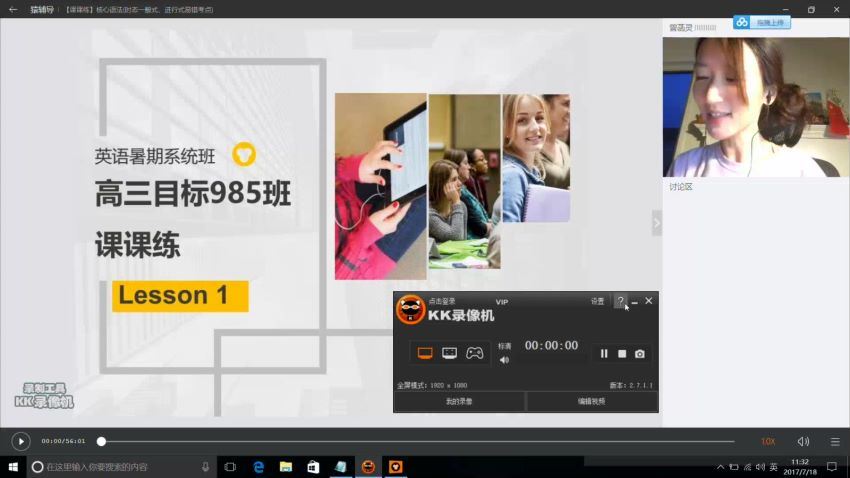This screenshot has width=850, height=478.
Task: Click the "Lesson 1" yellow label
Action: click(181, 296)
